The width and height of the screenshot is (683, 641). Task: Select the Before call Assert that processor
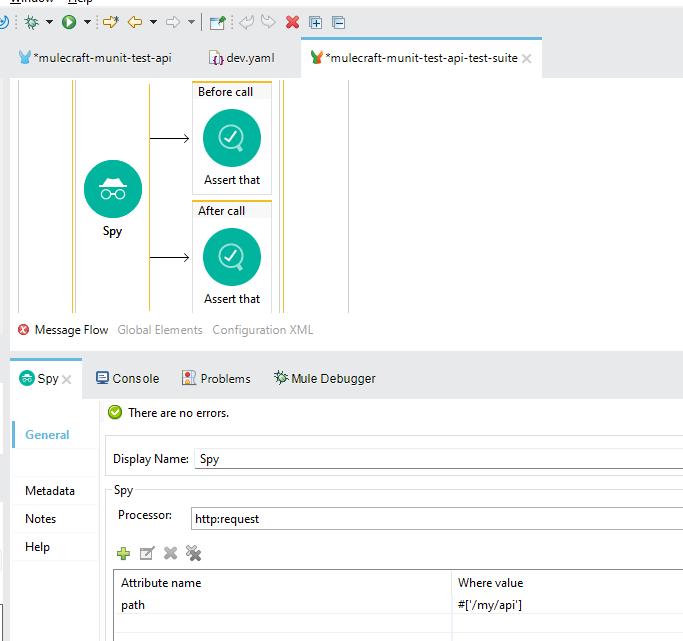pyautogui.click(x=232, y=138)
